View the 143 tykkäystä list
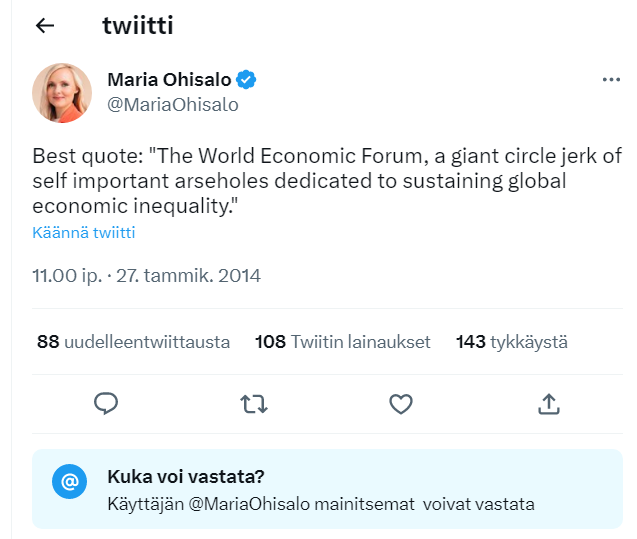 (511, 342)
